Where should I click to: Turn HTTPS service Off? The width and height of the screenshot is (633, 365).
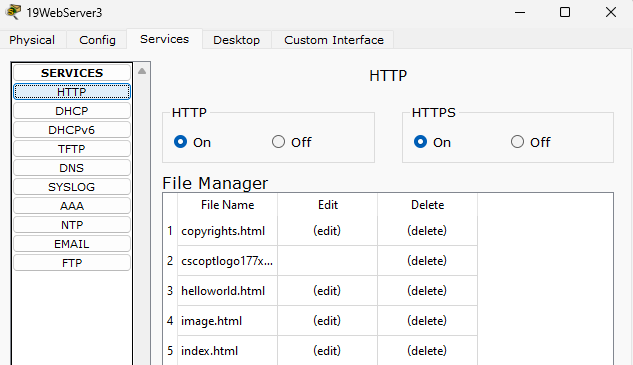coord(517,142)
